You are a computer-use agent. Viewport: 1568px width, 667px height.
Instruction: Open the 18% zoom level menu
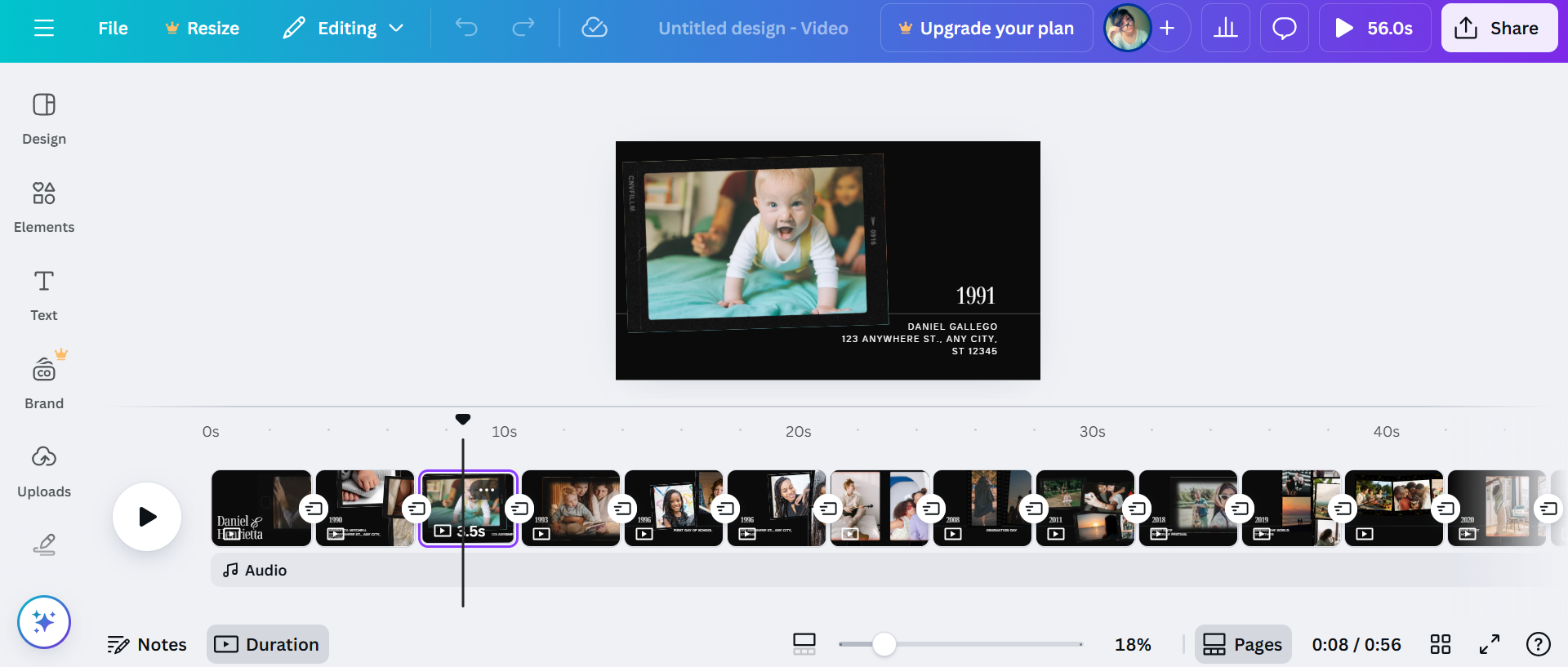pos(1133,645)
